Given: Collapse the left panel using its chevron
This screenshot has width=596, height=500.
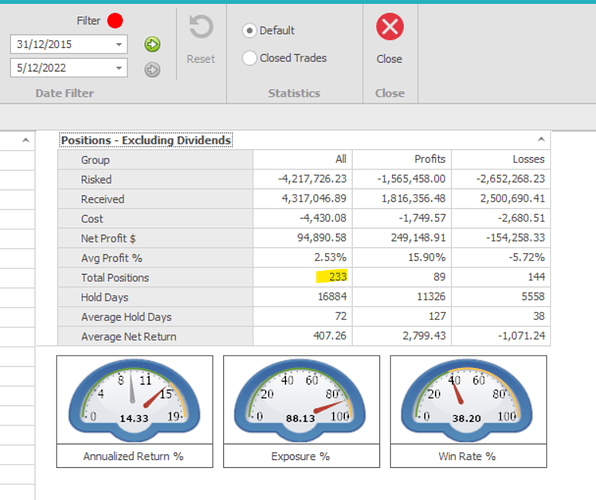Looking at the screenshot, I should pos(25,140).
